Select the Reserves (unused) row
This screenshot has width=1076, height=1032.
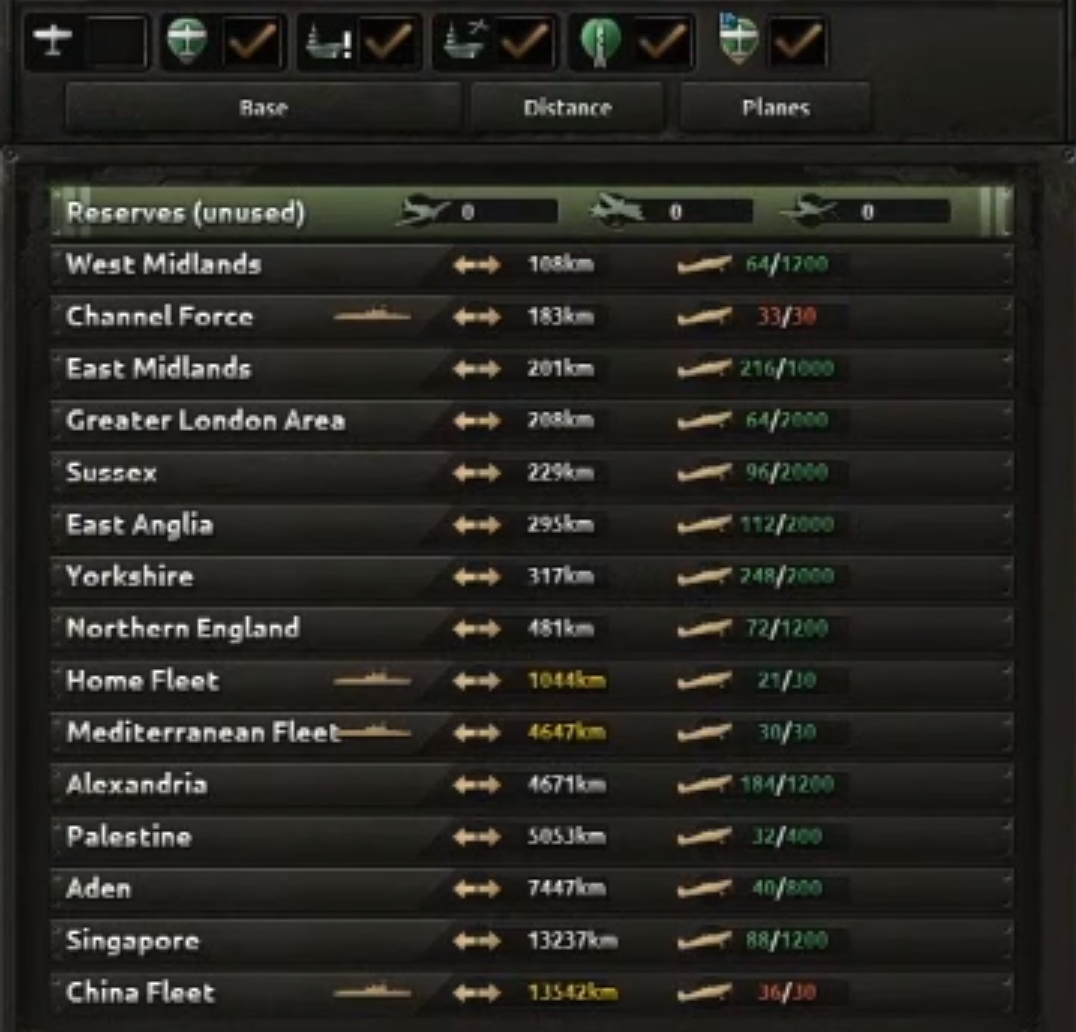pyautogui.click(x=532, y=212)
